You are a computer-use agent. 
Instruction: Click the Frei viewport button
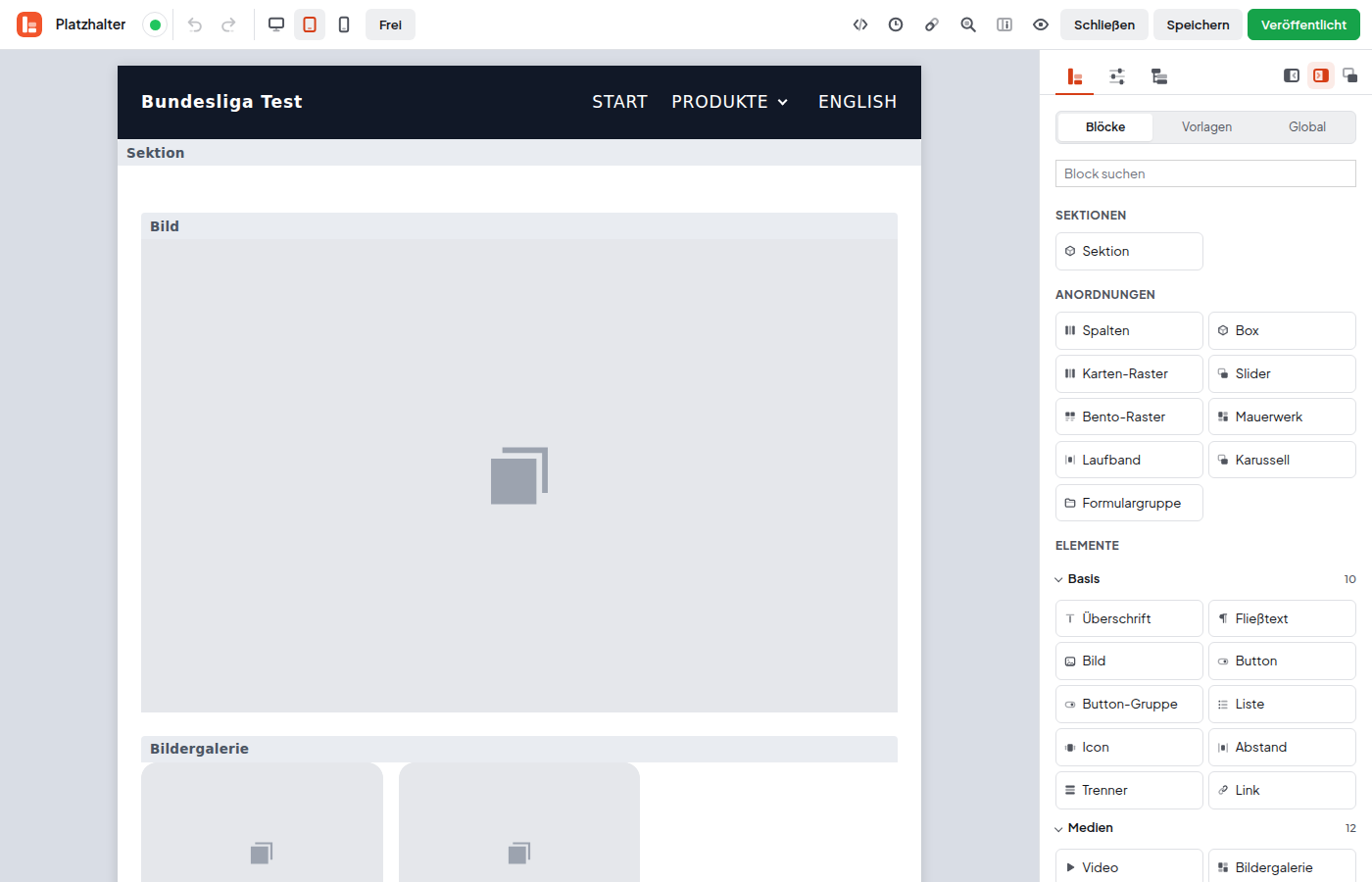click(390, 24)
